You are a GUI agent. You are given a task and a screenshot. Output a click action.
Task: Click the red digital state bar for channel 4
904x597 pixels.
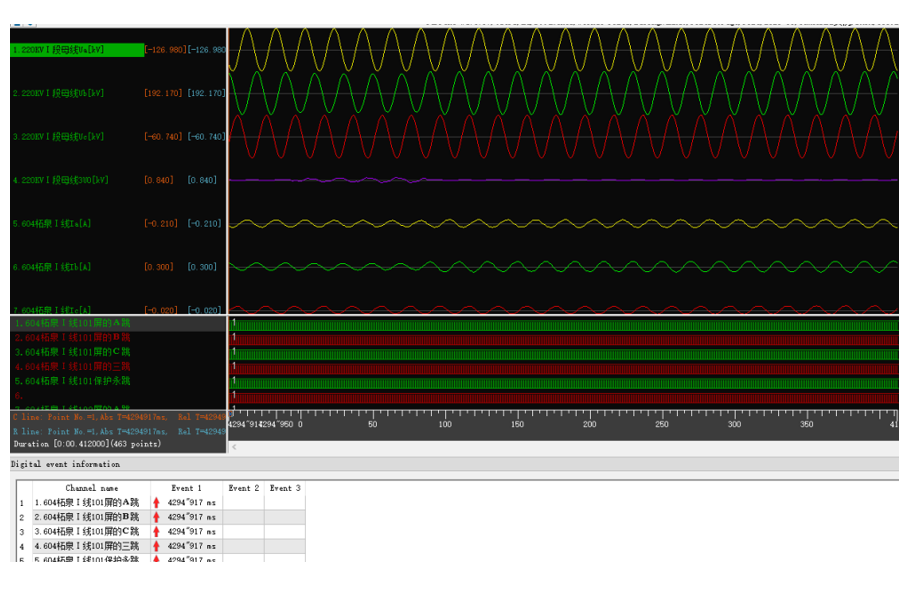click(x=564, y=369)
